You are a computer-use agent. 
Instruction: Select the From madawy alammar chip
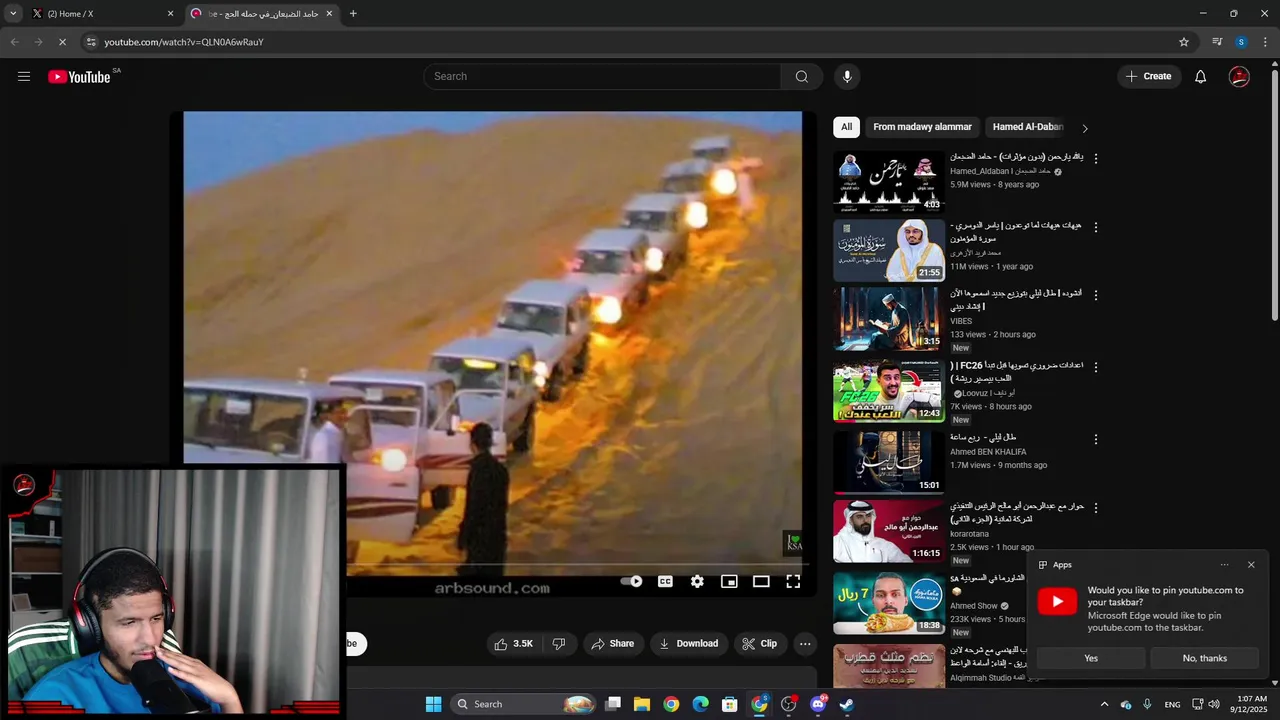(x=922, y=127)
